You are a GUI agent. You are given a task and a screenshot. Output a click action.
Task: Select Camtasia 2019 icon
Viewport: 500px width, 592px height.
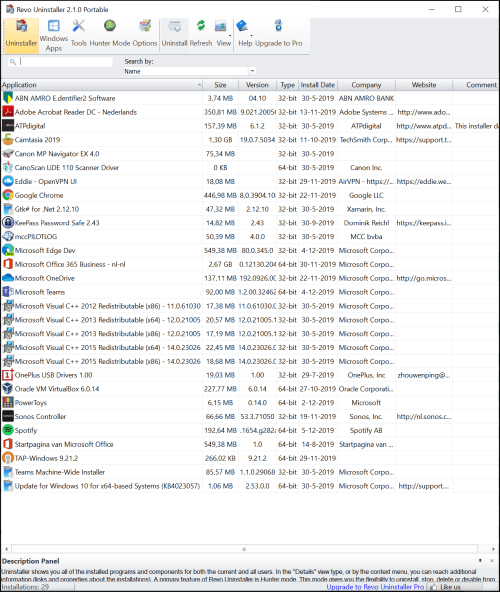[x=8, y=140]
